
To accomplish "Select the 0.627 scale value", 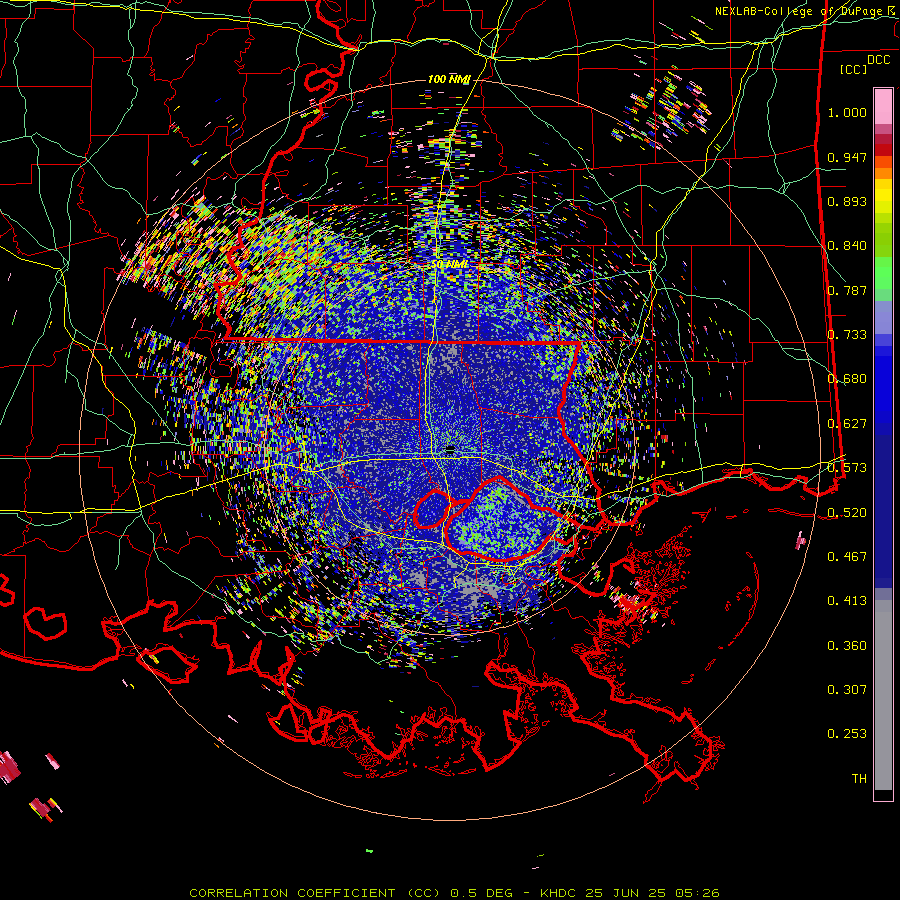I will [x=847, y=424].
